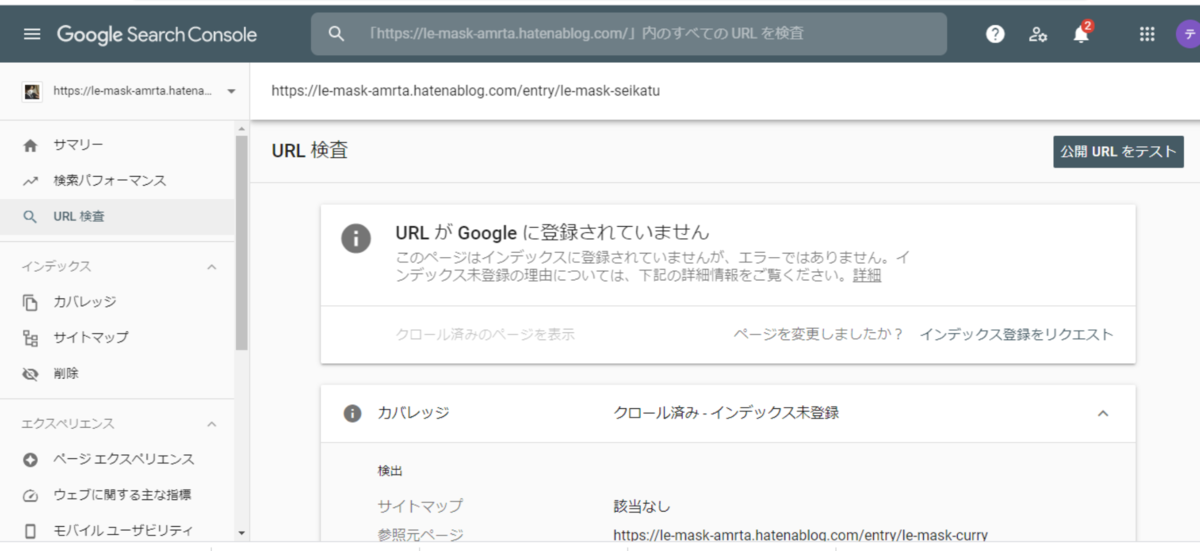Viewport: 1200px width, 551px height.
Task: Open the property selector dropdown arrow
Action: point(231,91)
